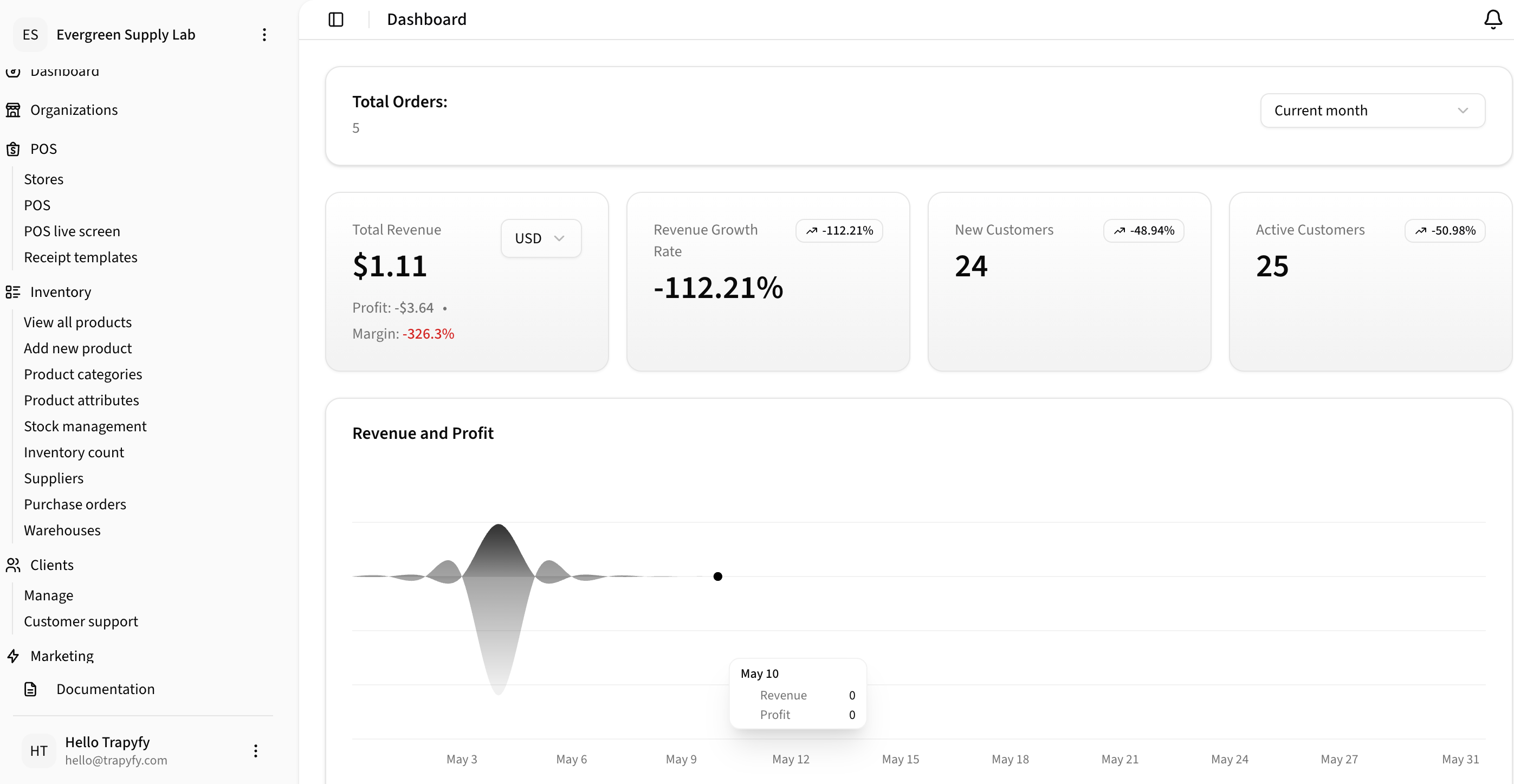Click the May 3 axis label
The height and width of the screenshot is (784, 1514).
(462, 759)
